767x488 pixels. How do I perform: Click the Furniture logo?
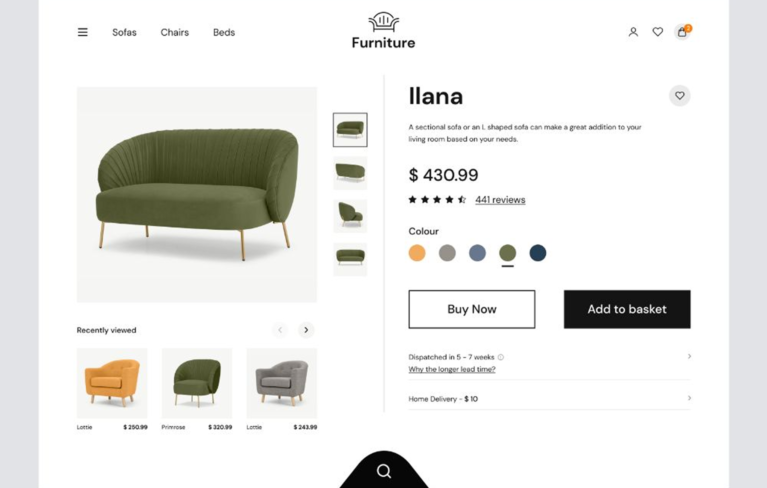click(x=383, y=31)
